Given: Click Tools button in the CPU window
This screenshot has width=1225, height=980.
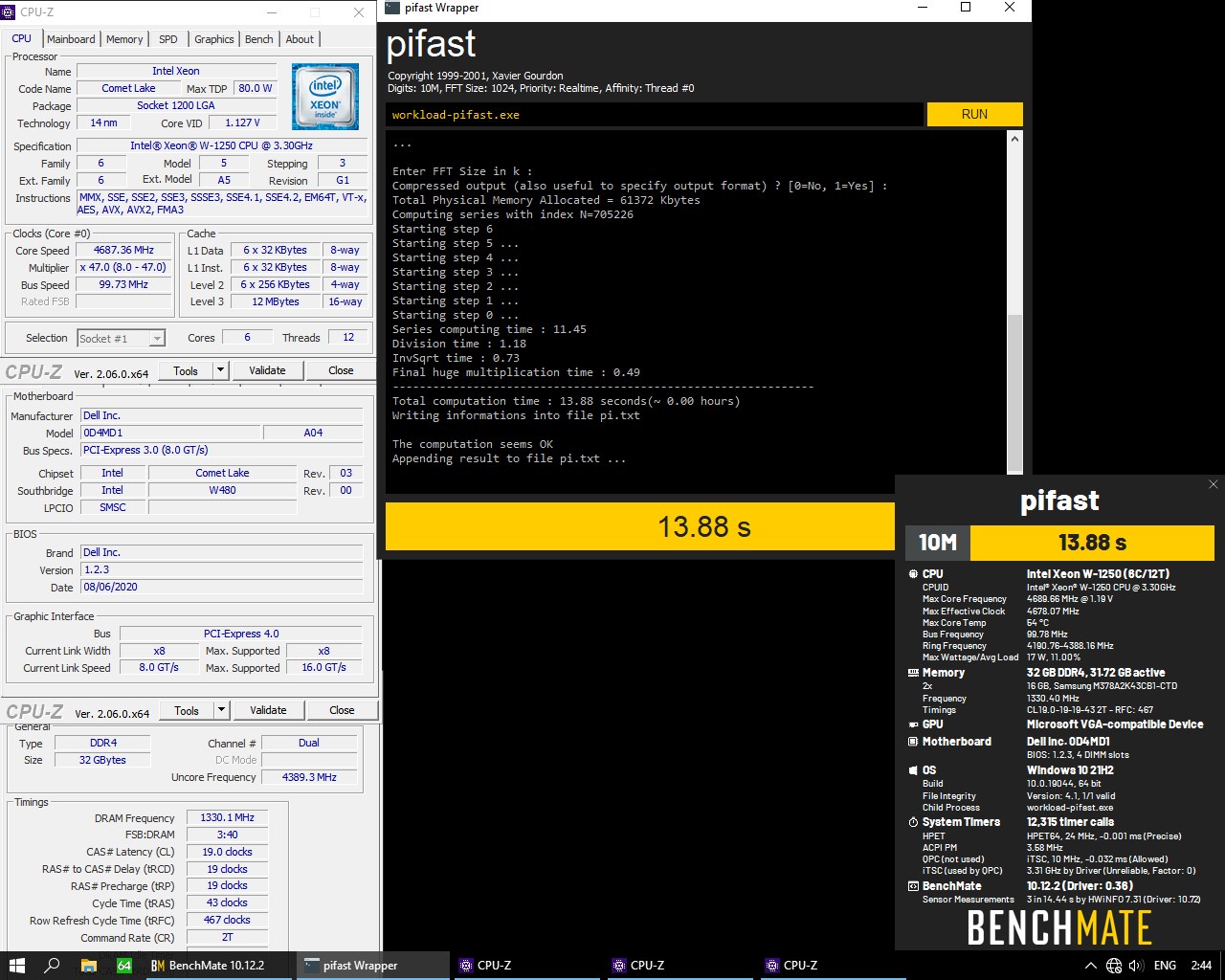Looking at the screenshot, I should (186, 370).
